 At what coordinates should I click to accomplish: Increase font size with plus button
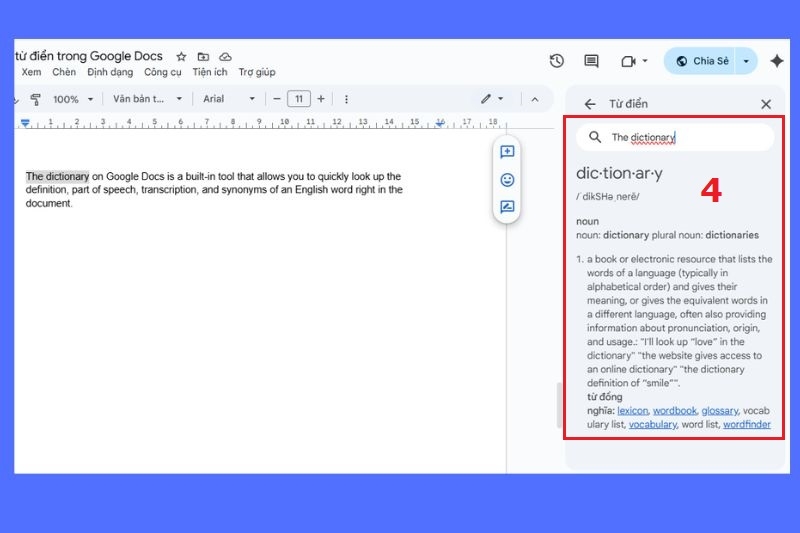point(321,99)
